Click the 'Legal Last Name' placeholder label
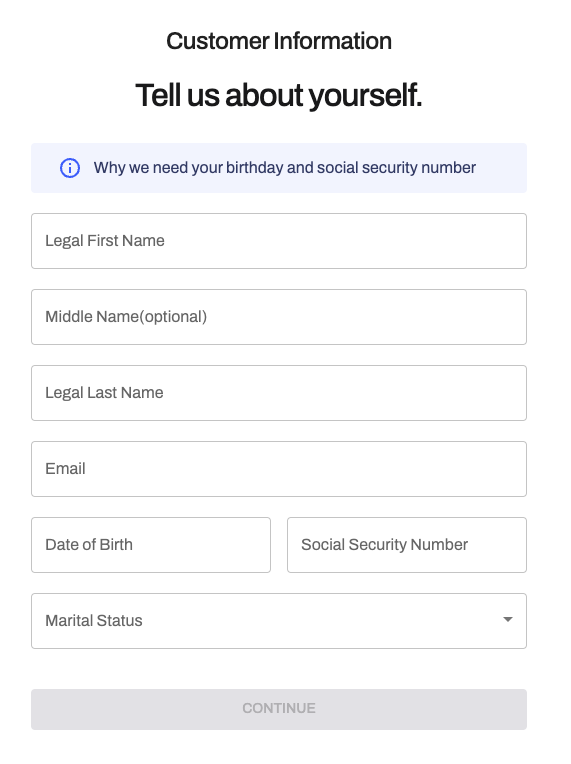 pyautogui.click(x=104, y=393)
